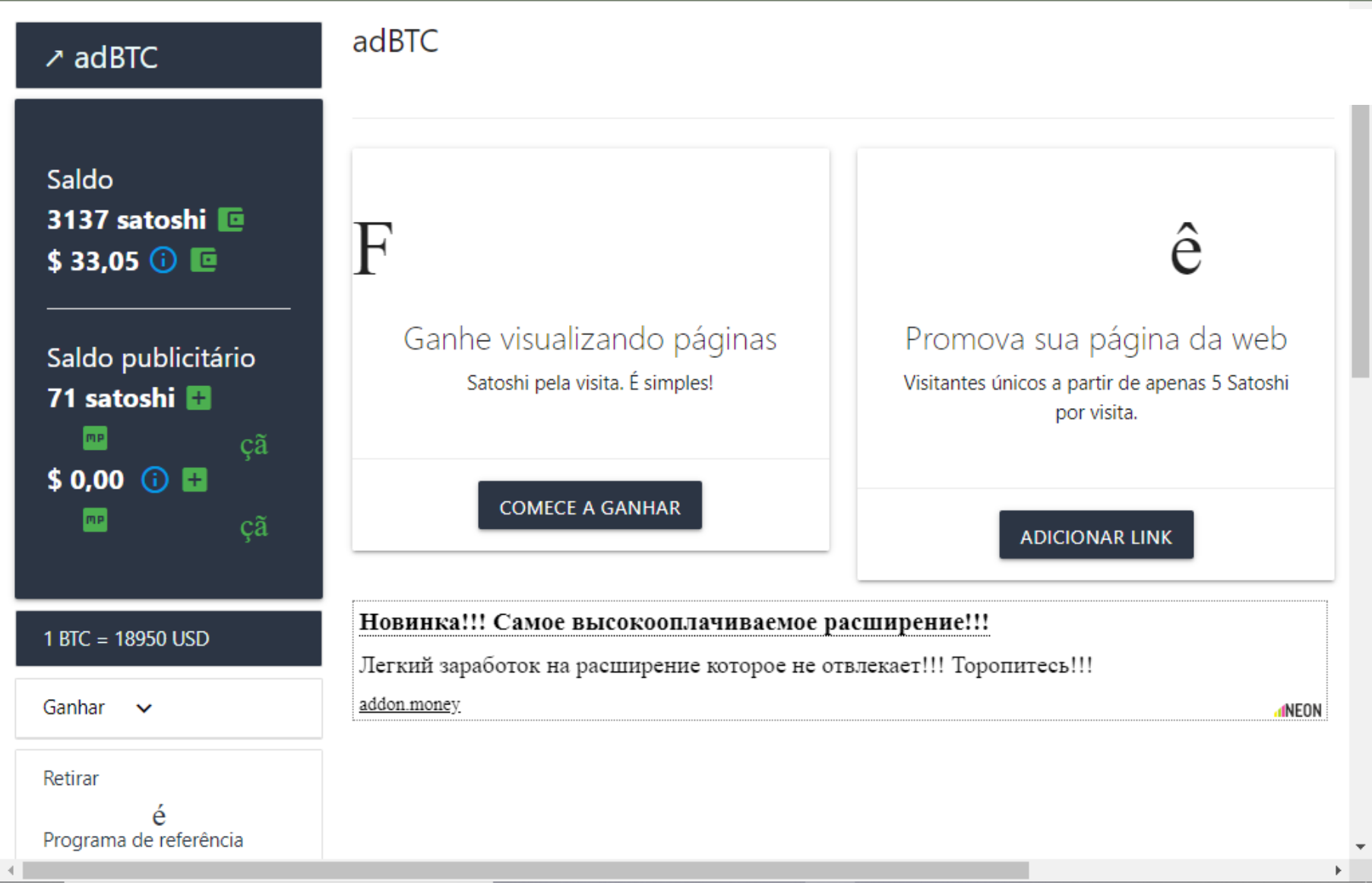Click the MP icon below 71 satoshi

pos(95,438)
